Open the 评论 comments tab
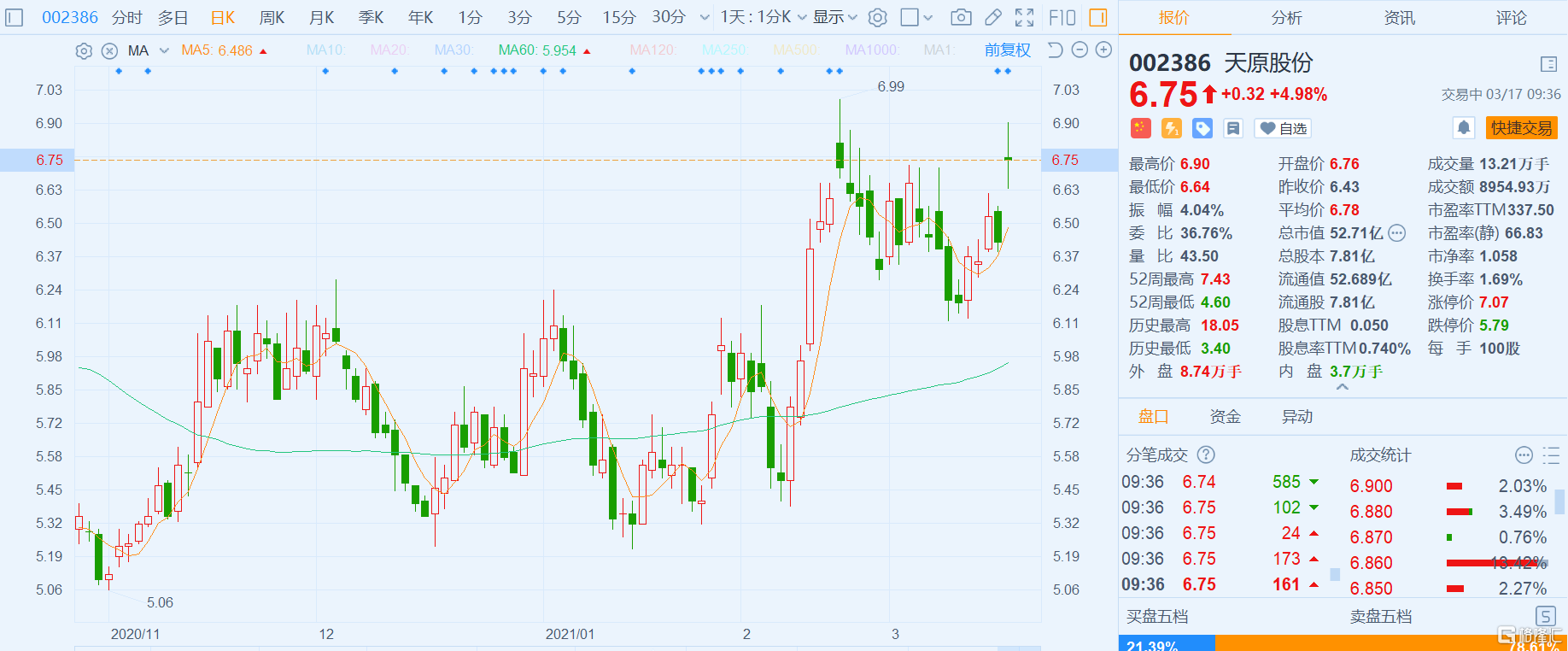1568x651 pixels. click(x=1512, y=17)
